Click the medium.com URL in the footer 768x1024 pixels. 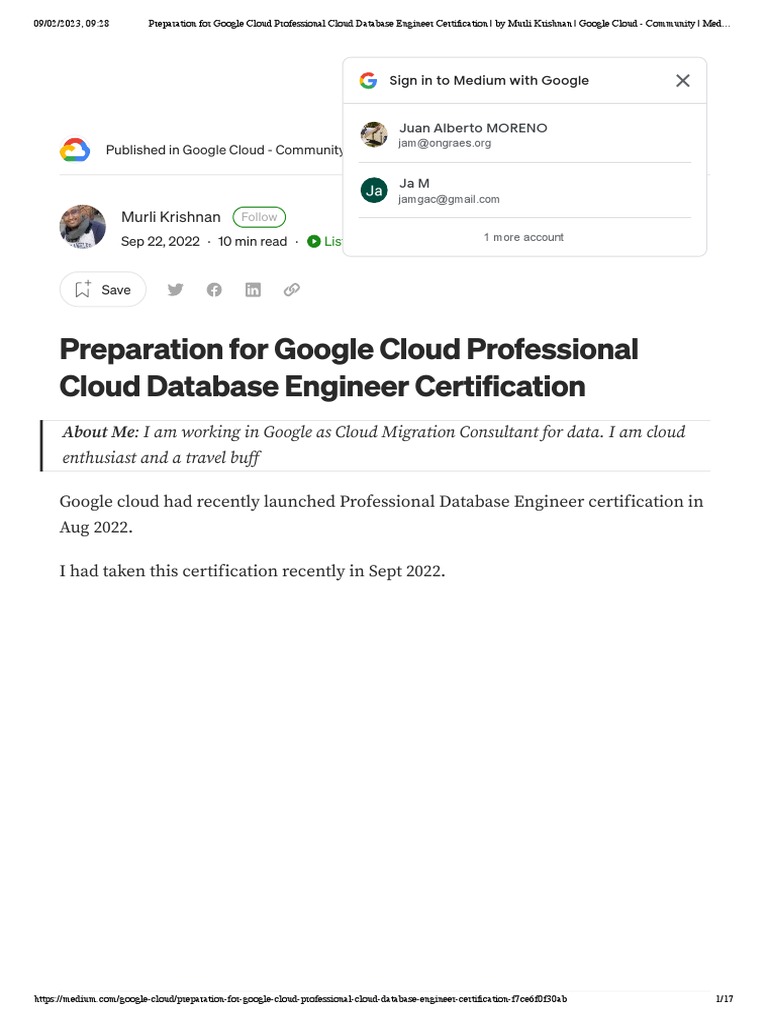[300, 999]
